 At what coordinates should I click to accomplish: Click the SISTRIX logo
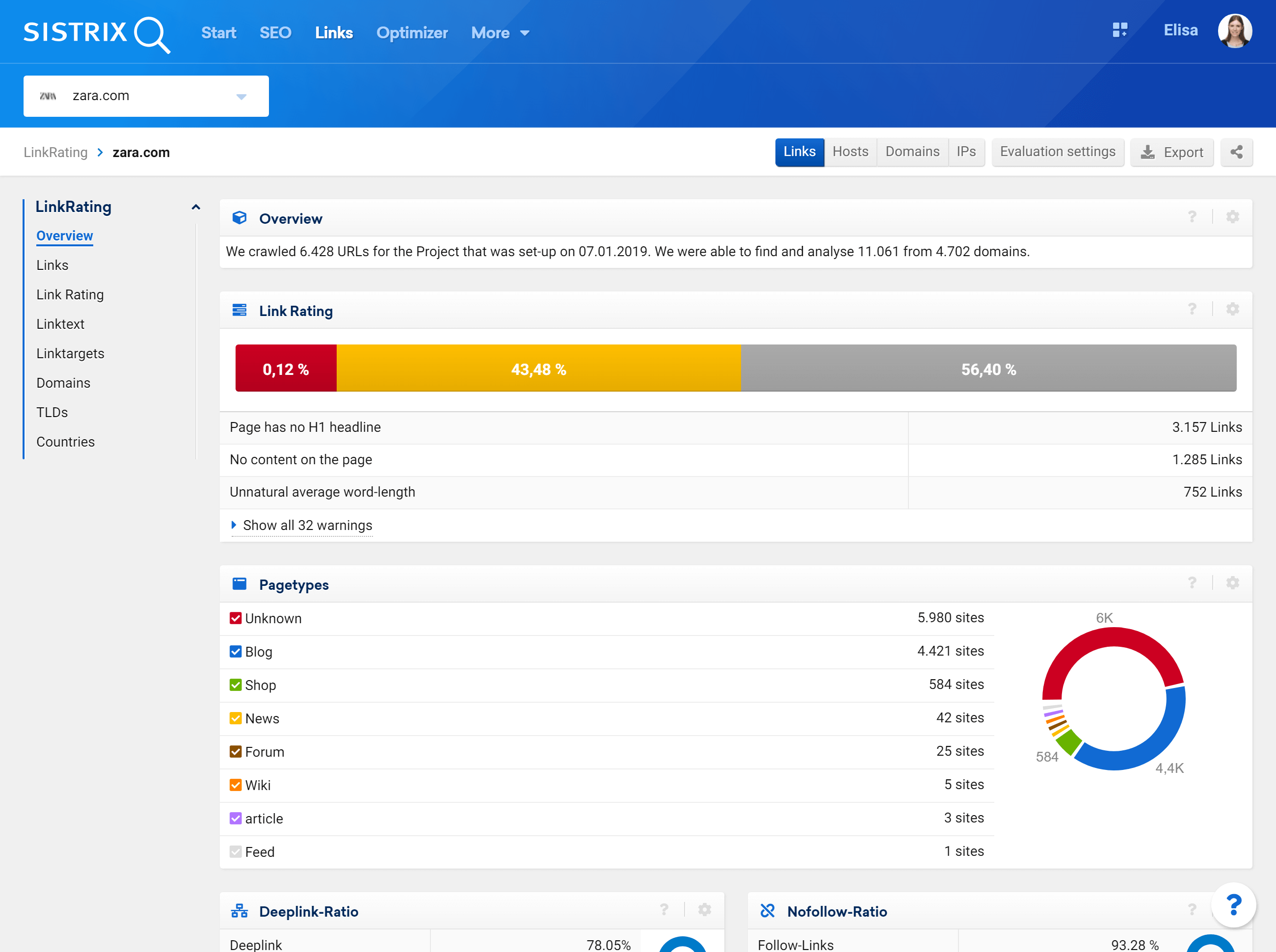pyautogui.click(x=96, y=33)
